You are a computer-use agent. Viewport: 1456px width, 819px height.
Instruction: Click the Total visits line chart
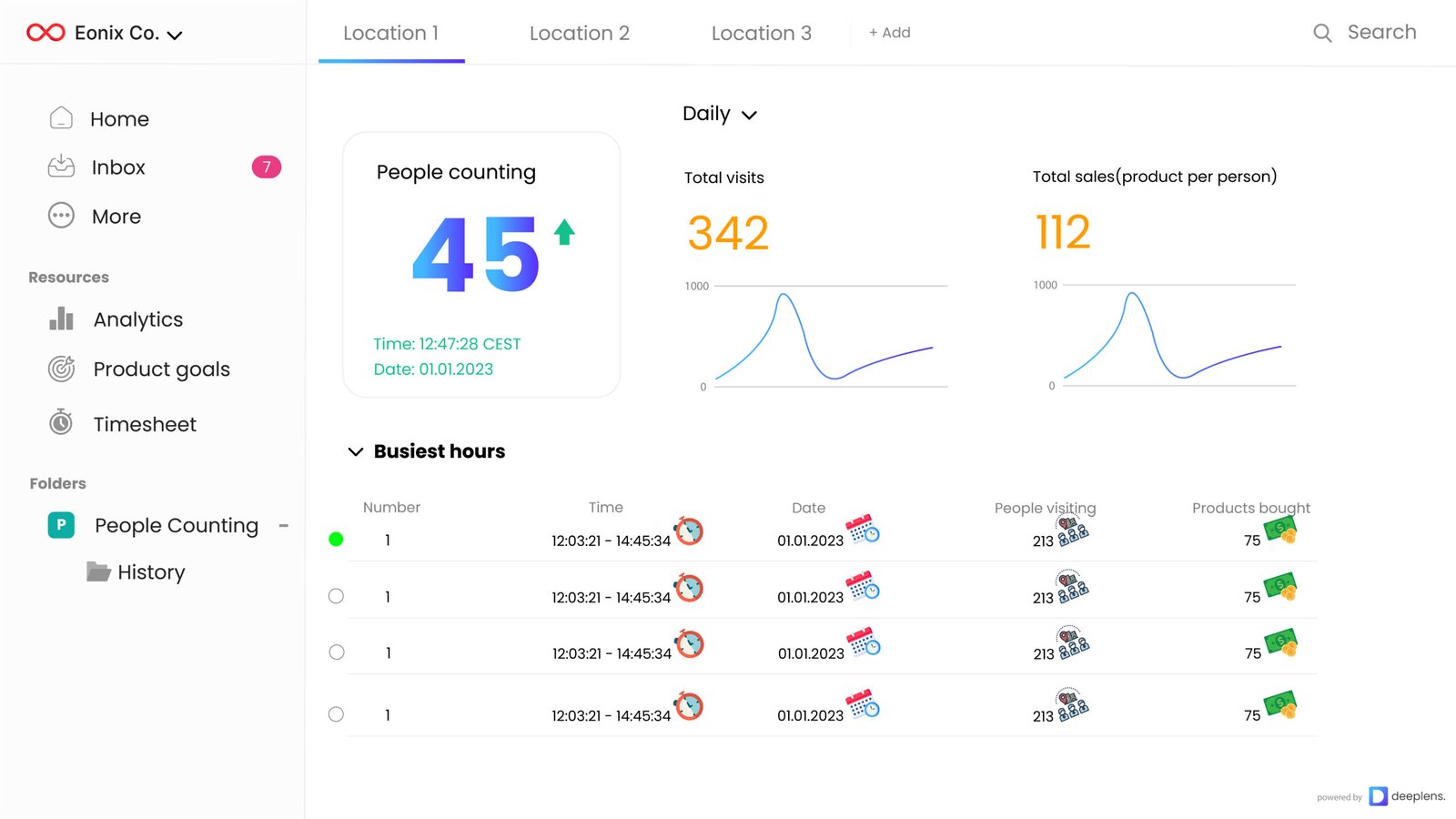point(824,337)
